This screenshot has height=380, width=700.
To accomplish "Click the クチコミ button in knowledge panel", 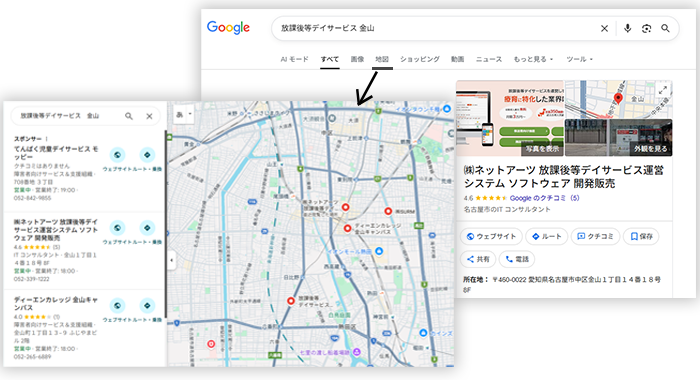I will click(x=595, y=236).
